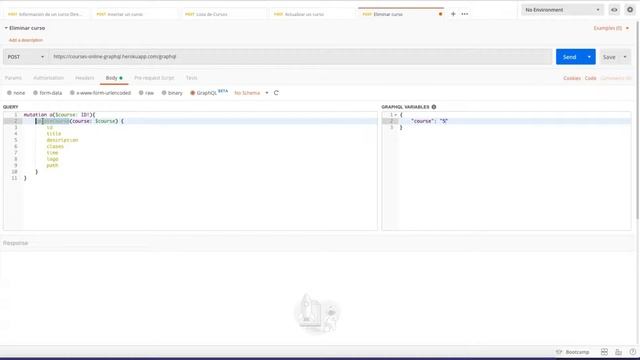The image size is (640, 360).
Task: Toggle two-pane view icon in status bar
Action: 604,352
